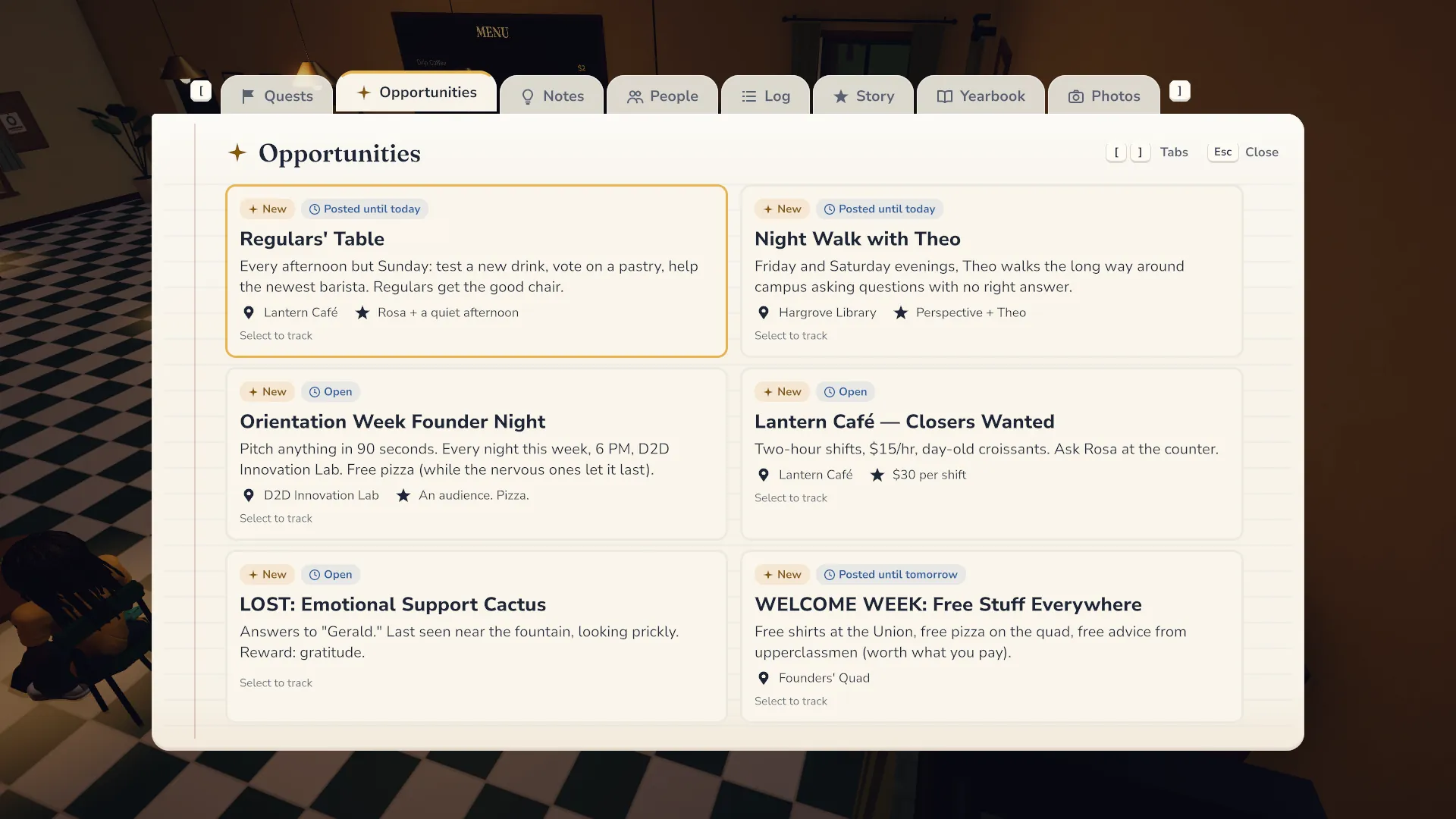Click the location pin beside Lantern Café in Regulars' Table
The image size is (1456, 819).
click(x=248, y=312)
